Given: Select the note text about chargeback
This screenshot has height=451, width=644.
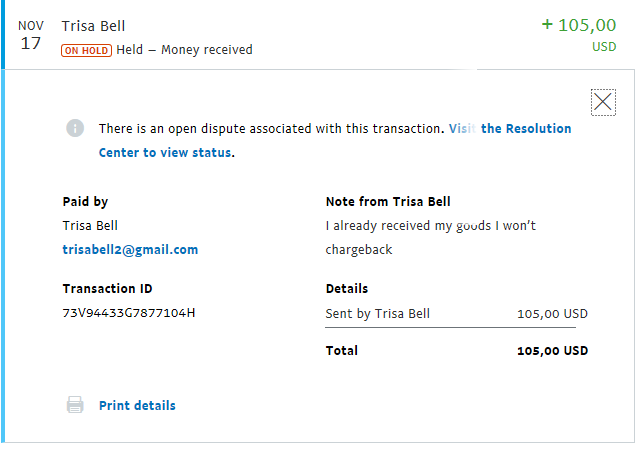Looking at the screenshot, I should point(430,237).
